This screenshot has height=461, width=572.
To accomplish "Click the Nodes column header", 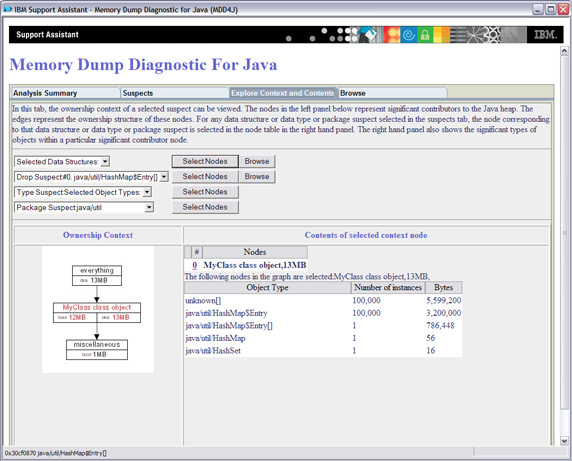I will coord(255,252).
